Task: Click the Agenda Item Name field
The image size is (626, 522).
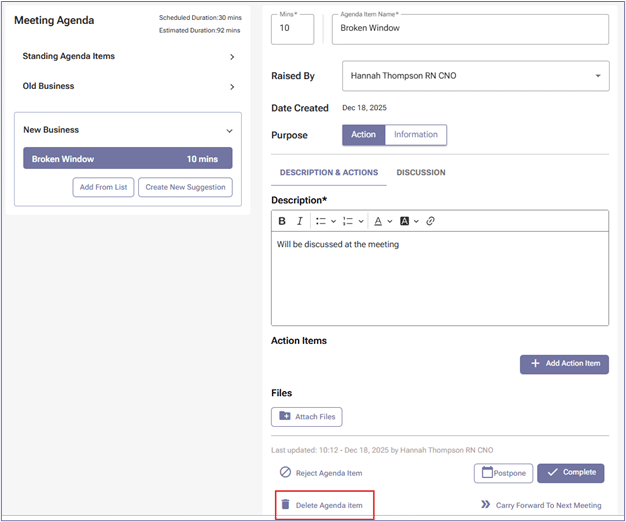Action: (470, 29)
